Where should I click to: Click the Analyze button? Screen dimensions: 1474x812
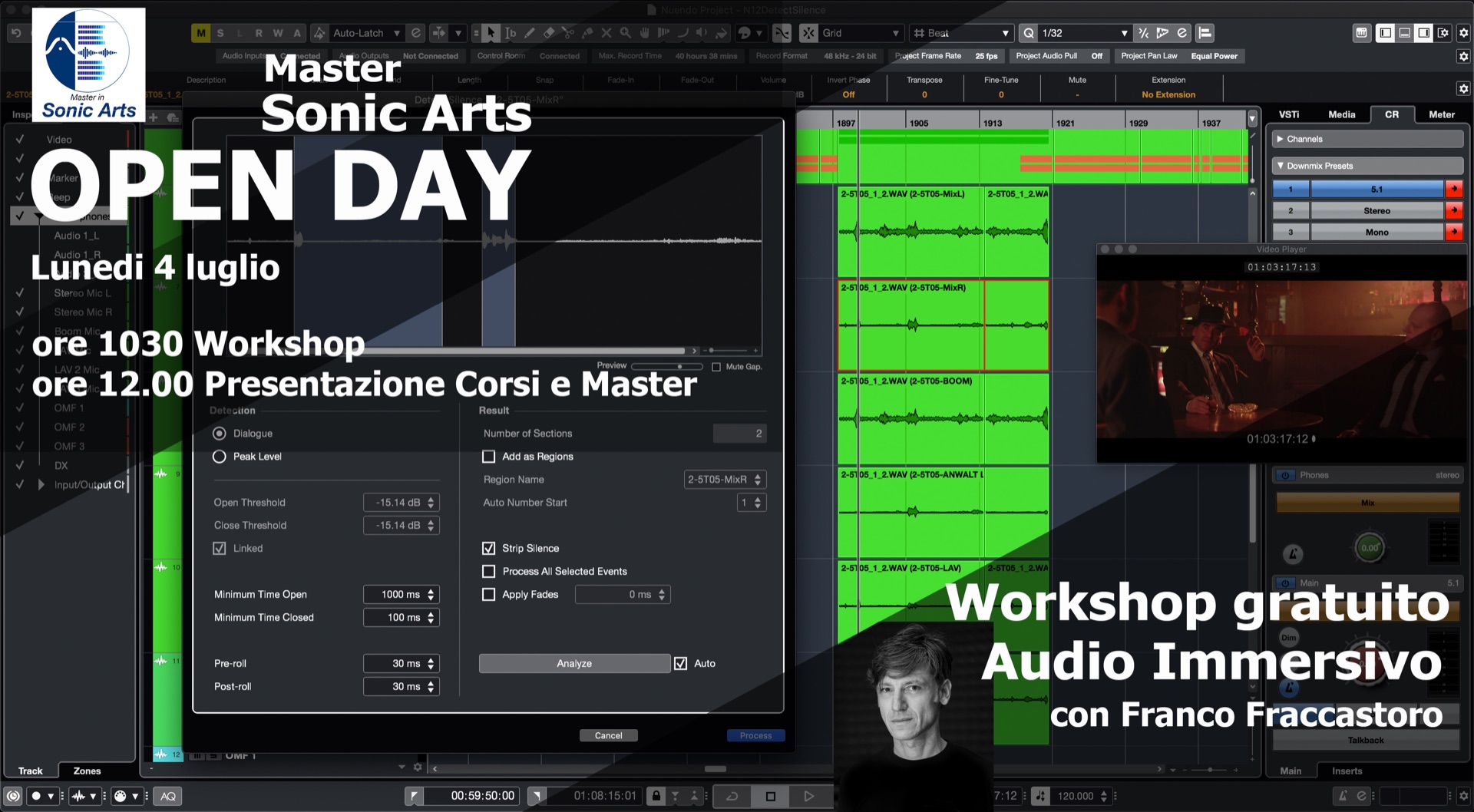tap(574, 663)
